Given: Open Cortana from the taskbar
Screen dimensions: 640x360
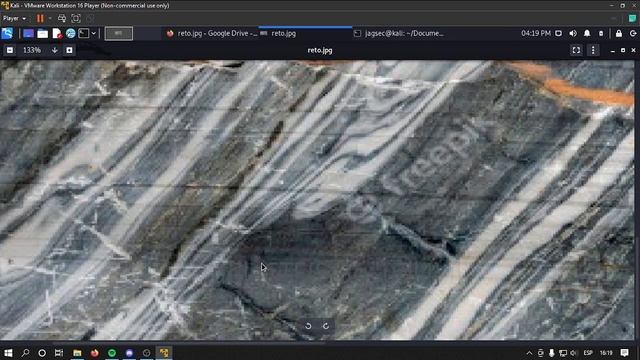Looking at the screenshot, I should coord(42,353).
